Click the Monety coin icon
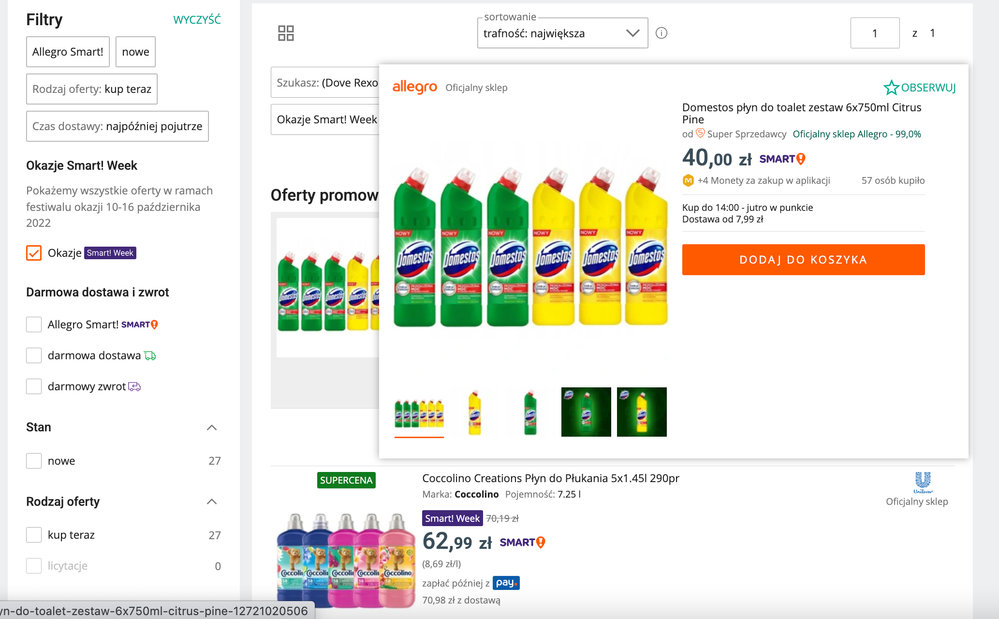The image size is (999, 619). coord(688,181)
